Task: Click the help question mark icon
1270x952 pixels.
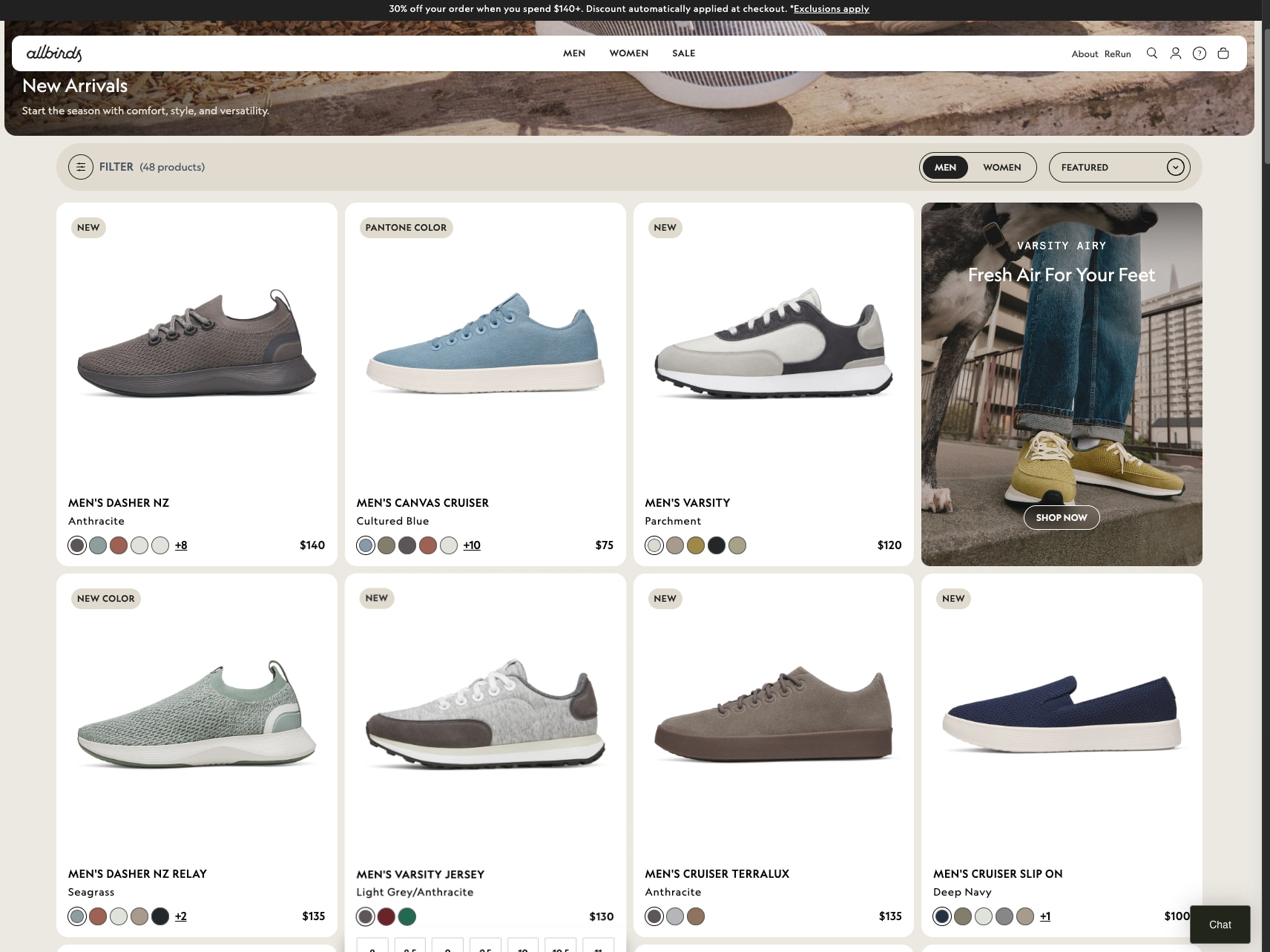Action: click(x=1200, y=53)
